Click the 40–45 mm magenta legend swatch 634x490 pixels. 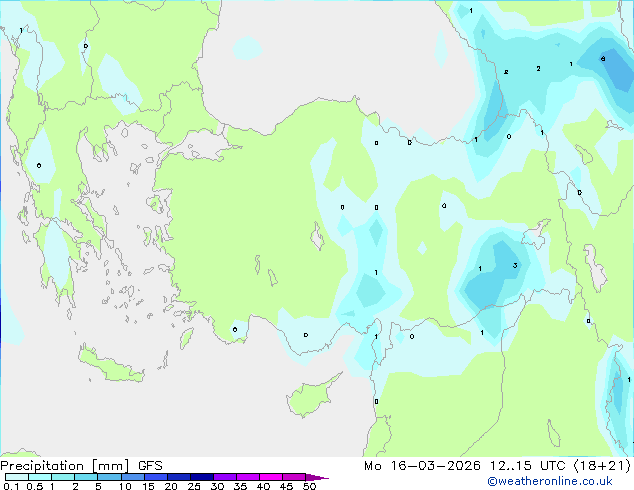271,477
